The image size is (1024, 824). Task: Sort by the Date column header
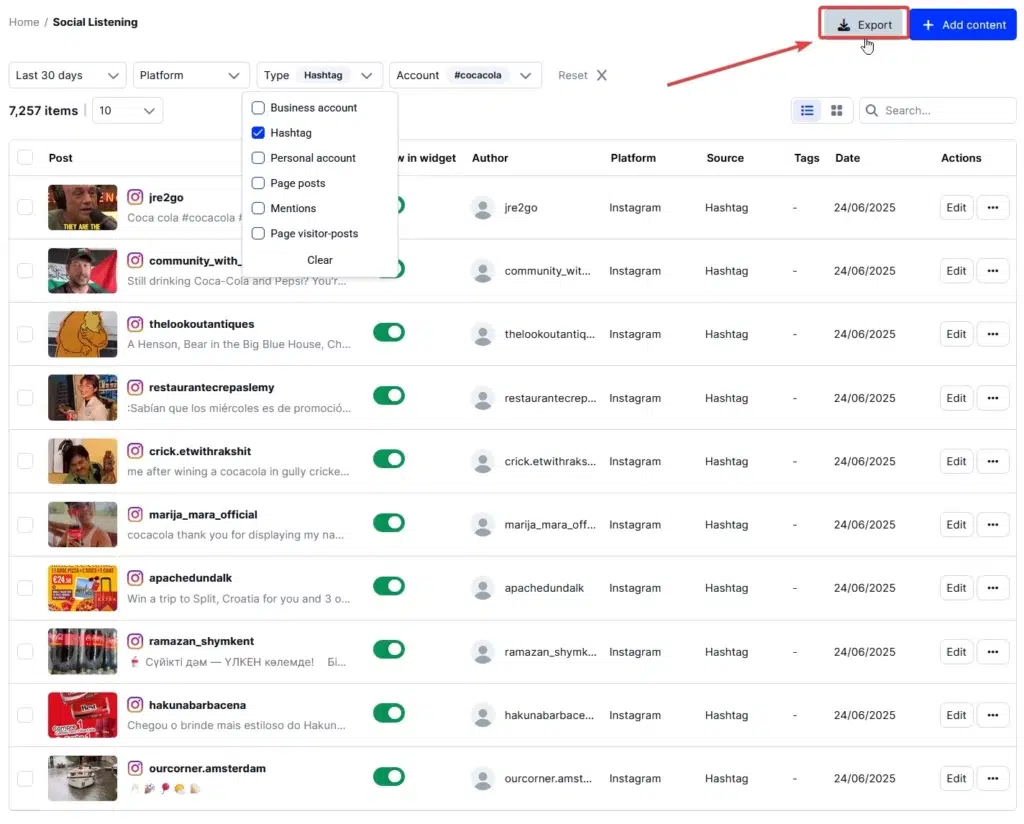(847, 157)
